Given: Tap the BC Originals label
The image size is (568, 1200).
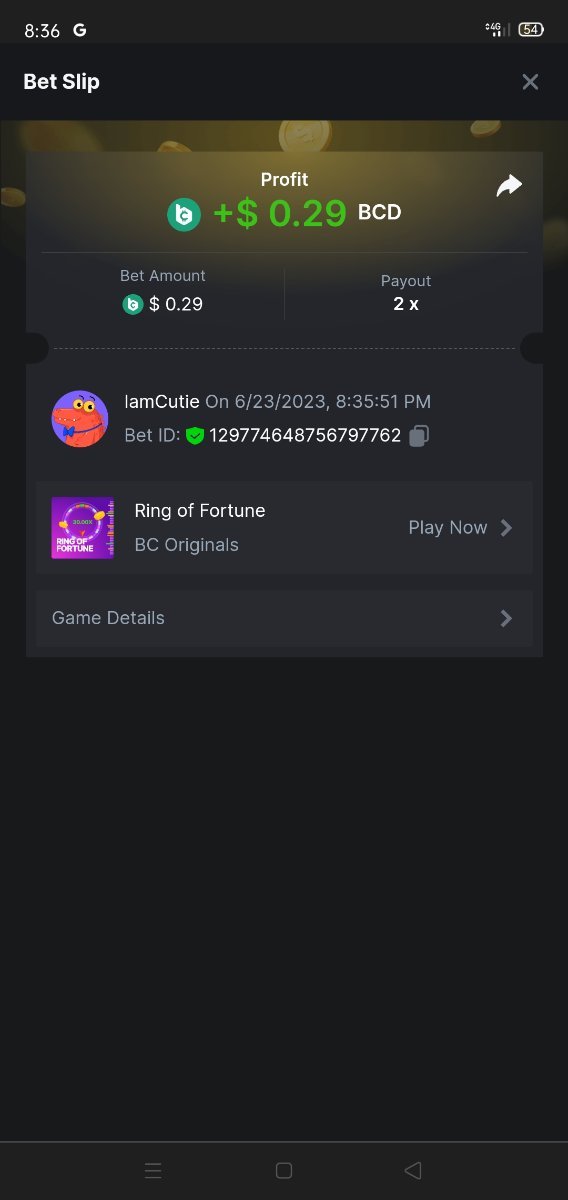Looking at the screenshot, I should click(187, 545).
